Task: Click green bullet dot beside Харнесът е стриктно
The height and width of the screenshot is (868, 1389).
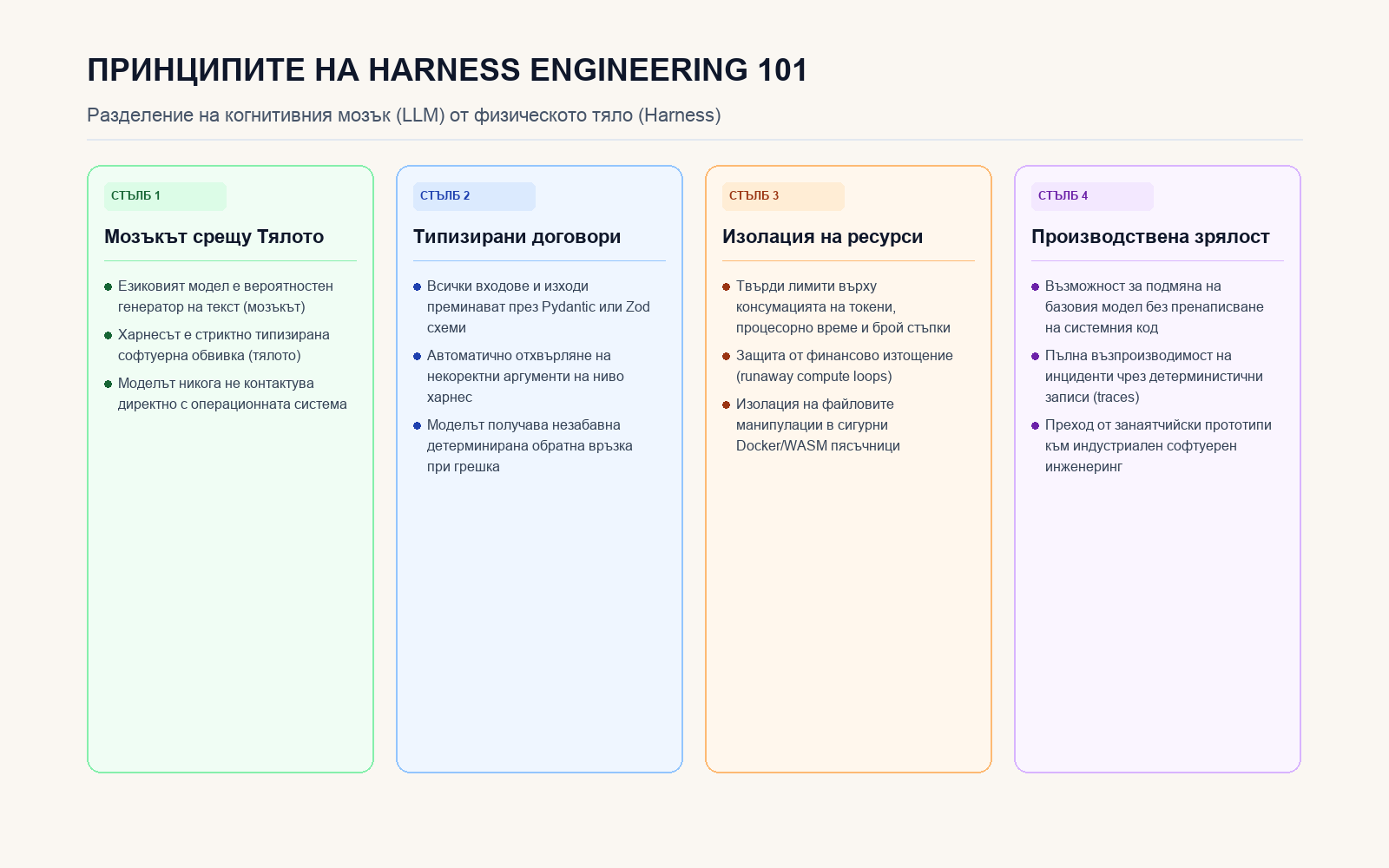Action: 108,335
